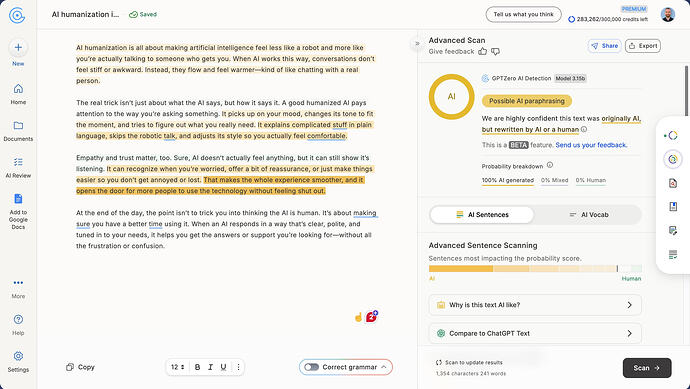The height and width of the screenshot is (389, 690).
Task: Expand 'Compare to ChatGPT Text'
Action: pyautogui.click(x=535, y=334)
